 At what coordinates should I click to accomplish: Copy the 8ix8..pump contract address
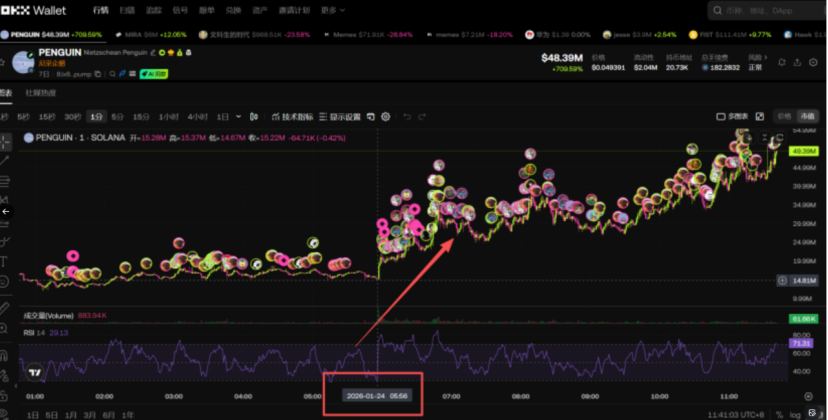click(x=98, y=74)
